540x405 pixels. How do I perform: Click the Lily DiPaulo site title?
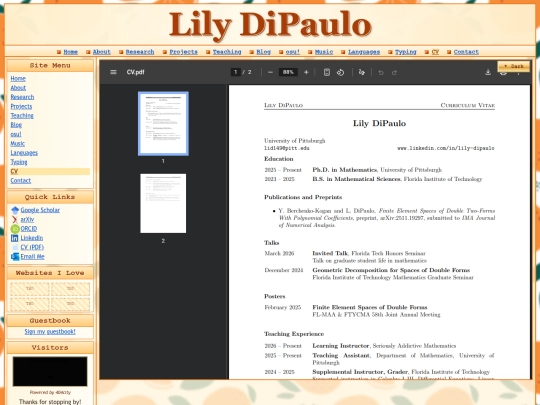pos(270,24)
